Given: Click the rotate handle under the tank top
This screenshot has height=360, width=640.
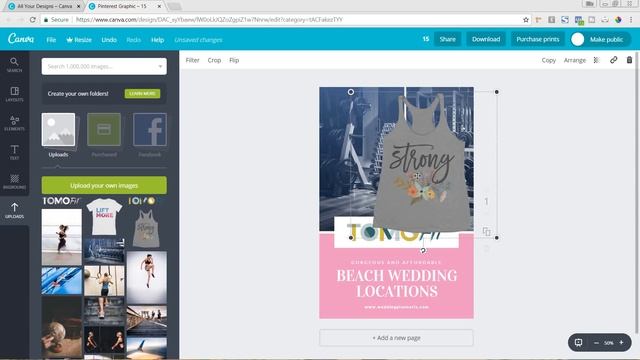Looking at the screenshot, I should pyautogui.click(x=423, y=250).
